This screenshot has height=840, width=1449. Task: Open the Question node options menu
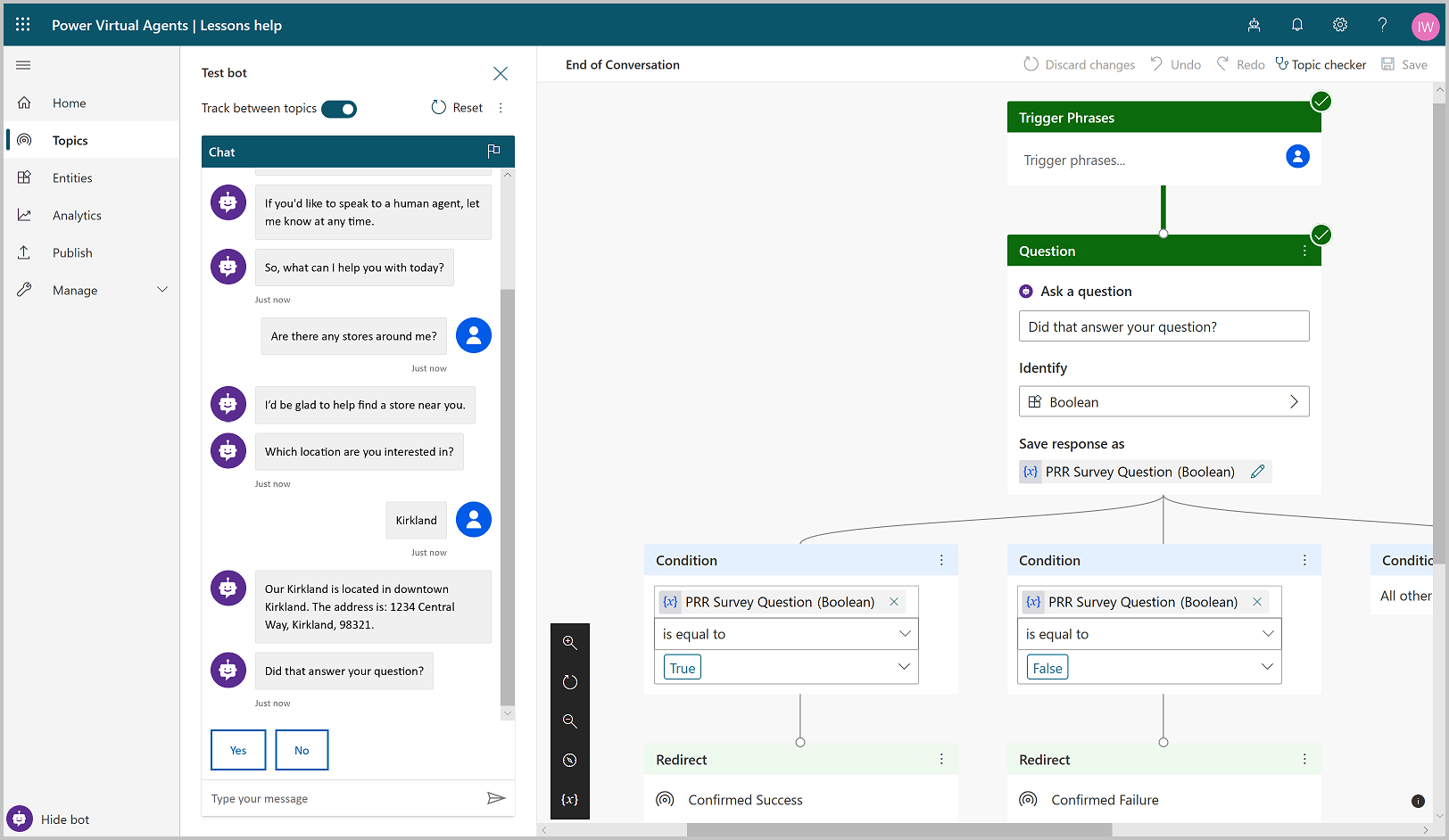(1304, 251)
